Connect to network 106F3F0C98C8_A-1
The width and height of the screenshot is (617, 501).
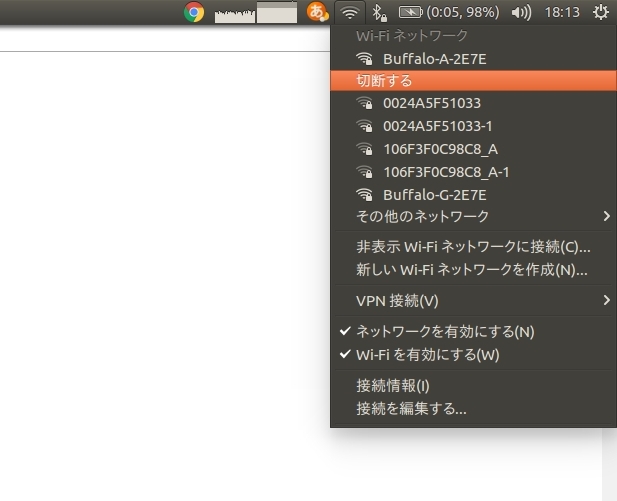tap(473, 172)
